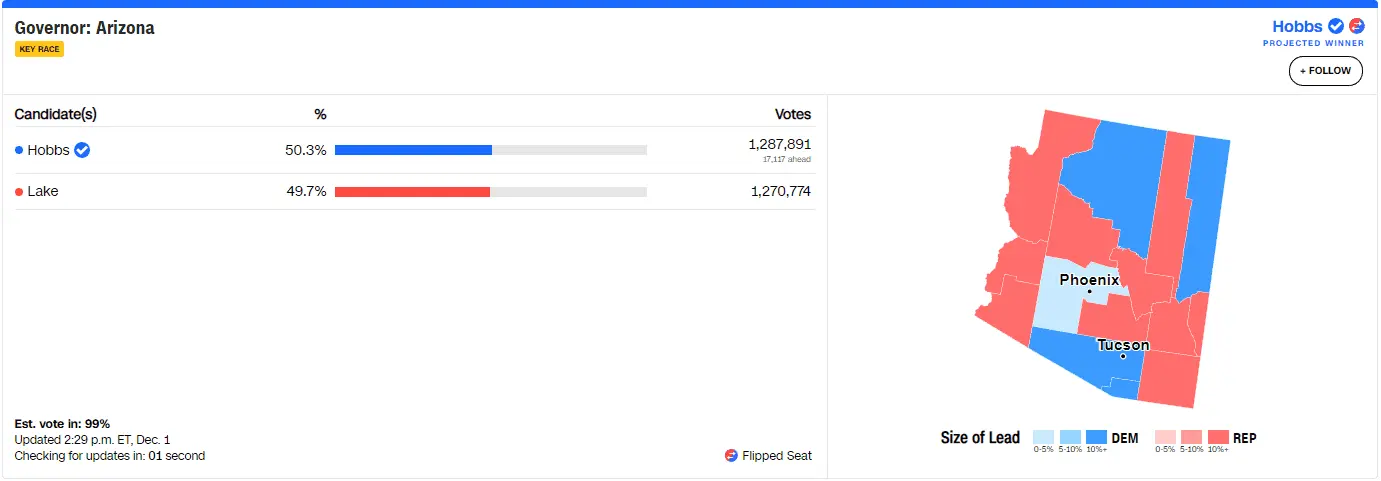
Task: Click the checkmark icon in Hobbs candidate row
Action: pos(83,150)
